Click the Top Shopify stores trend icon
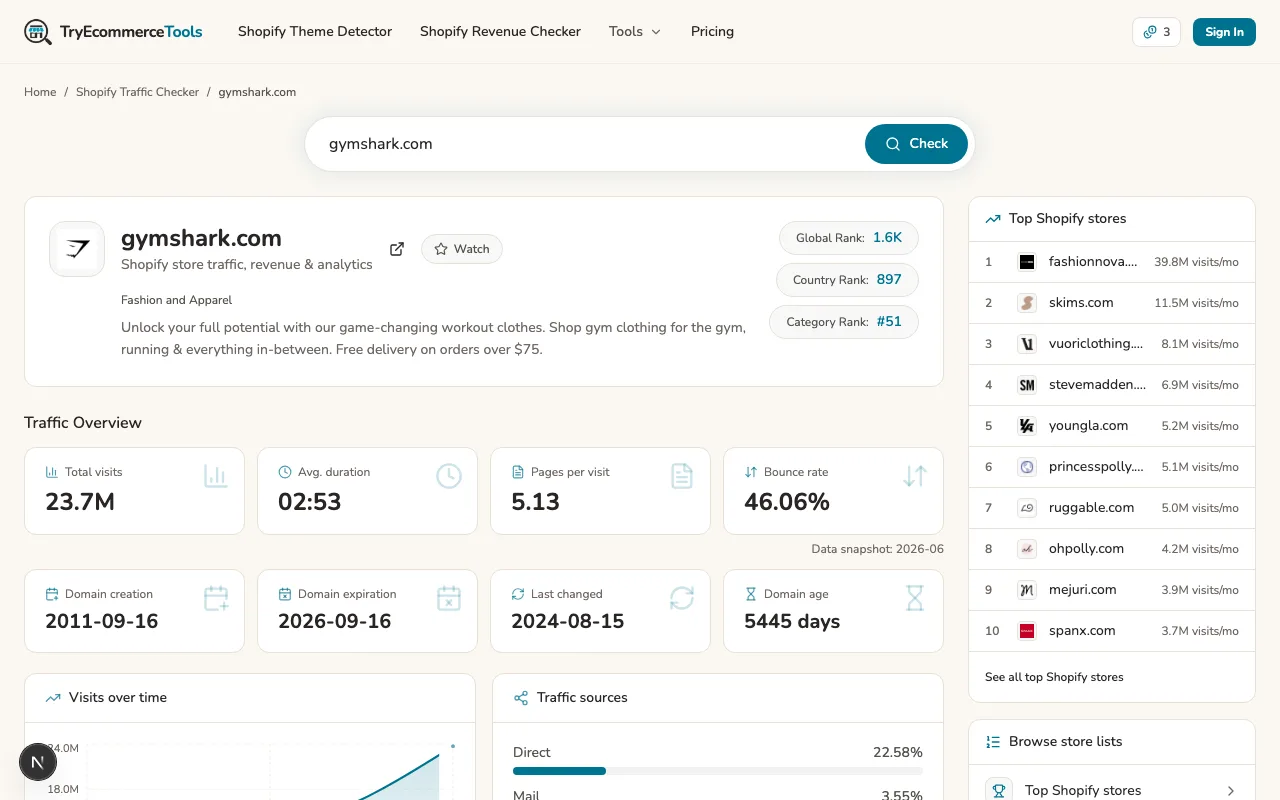The width and height of the screenshot is (1280, 800). pos(993,219)
